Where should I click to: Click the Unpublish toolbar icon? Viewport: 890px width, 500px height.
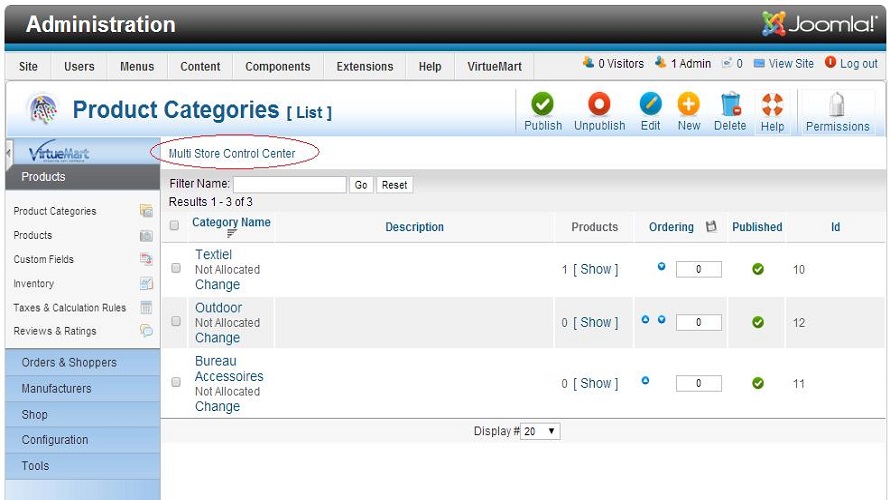pyautogui.click(x=599, y=104)
